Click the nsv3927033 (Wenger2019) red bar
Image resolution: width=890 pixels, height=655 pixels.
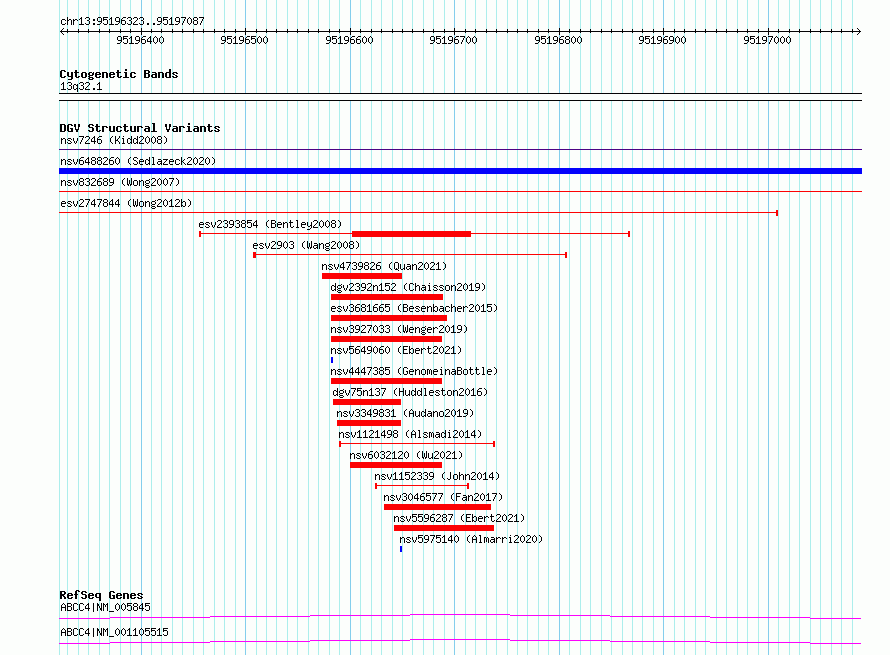pos(387,339)
